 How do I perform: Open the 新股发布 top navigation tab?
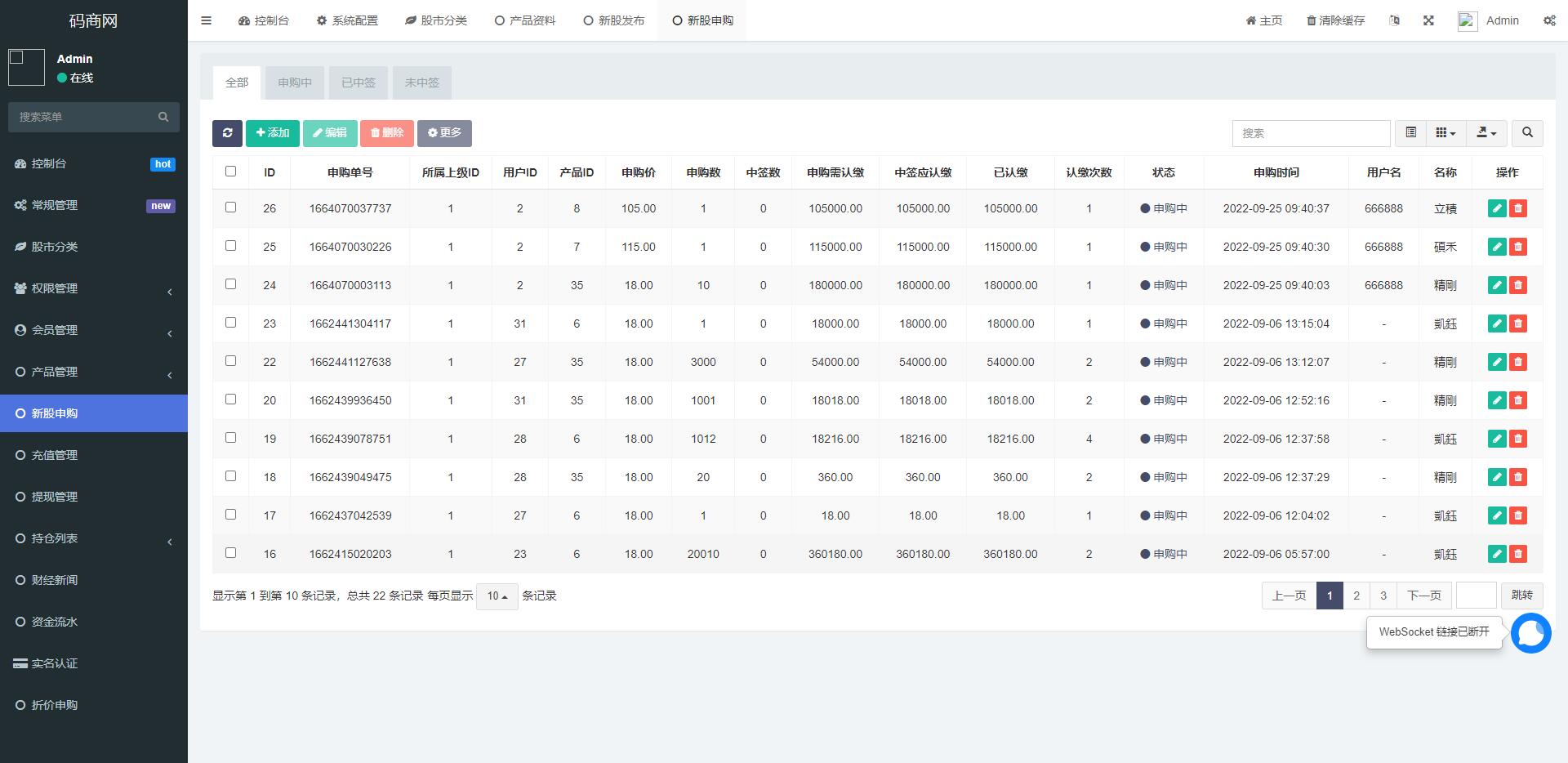(613, 20)
